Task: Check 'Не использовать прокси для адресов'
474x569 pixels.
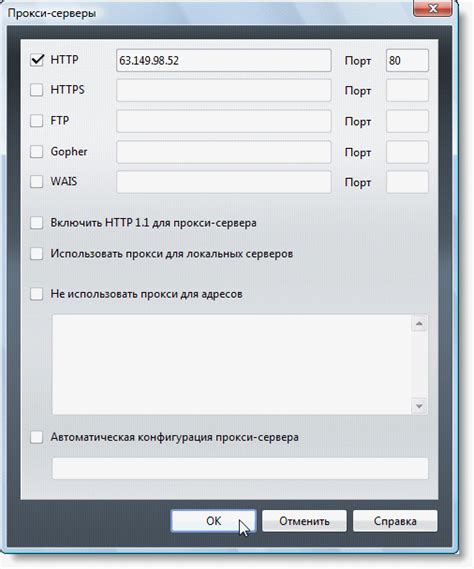Action: pyautogui.click(x=37, y=294)
